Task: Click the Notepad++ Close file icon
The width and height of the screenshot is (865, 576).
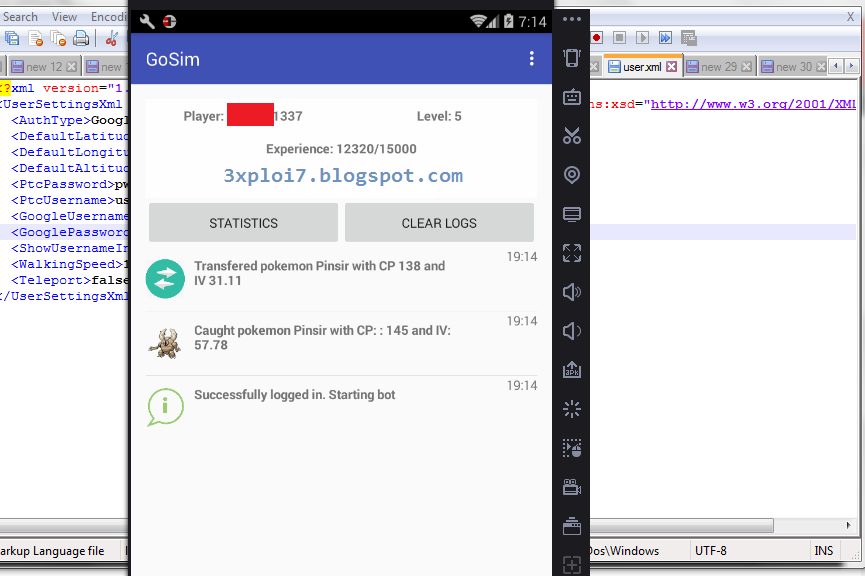Action: [36, 38]
